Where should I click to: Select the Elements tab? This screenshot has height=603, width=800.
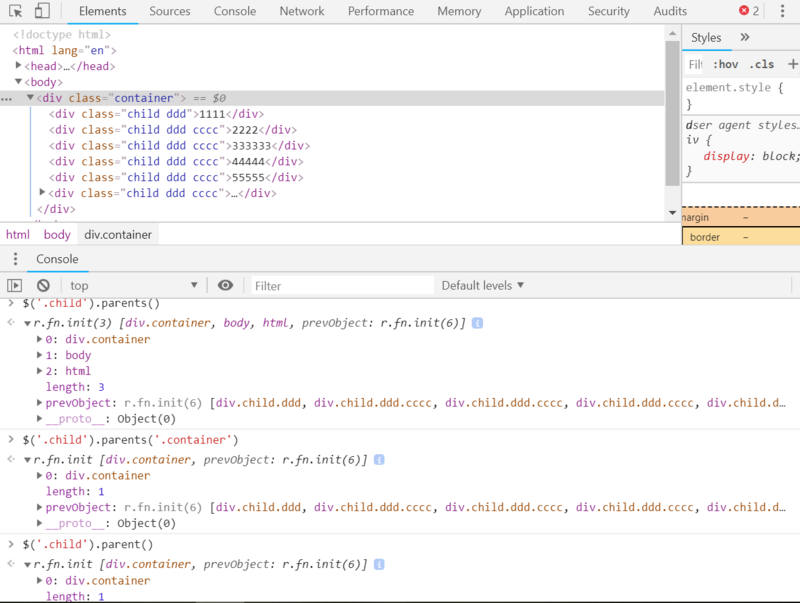coord(103,11)
